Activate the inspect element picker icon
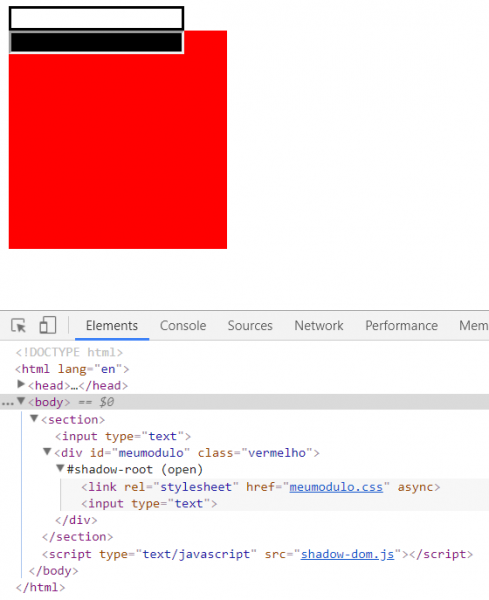Image resolution: width=489 pixels, height=600 pixels. (x=18, y=326)
